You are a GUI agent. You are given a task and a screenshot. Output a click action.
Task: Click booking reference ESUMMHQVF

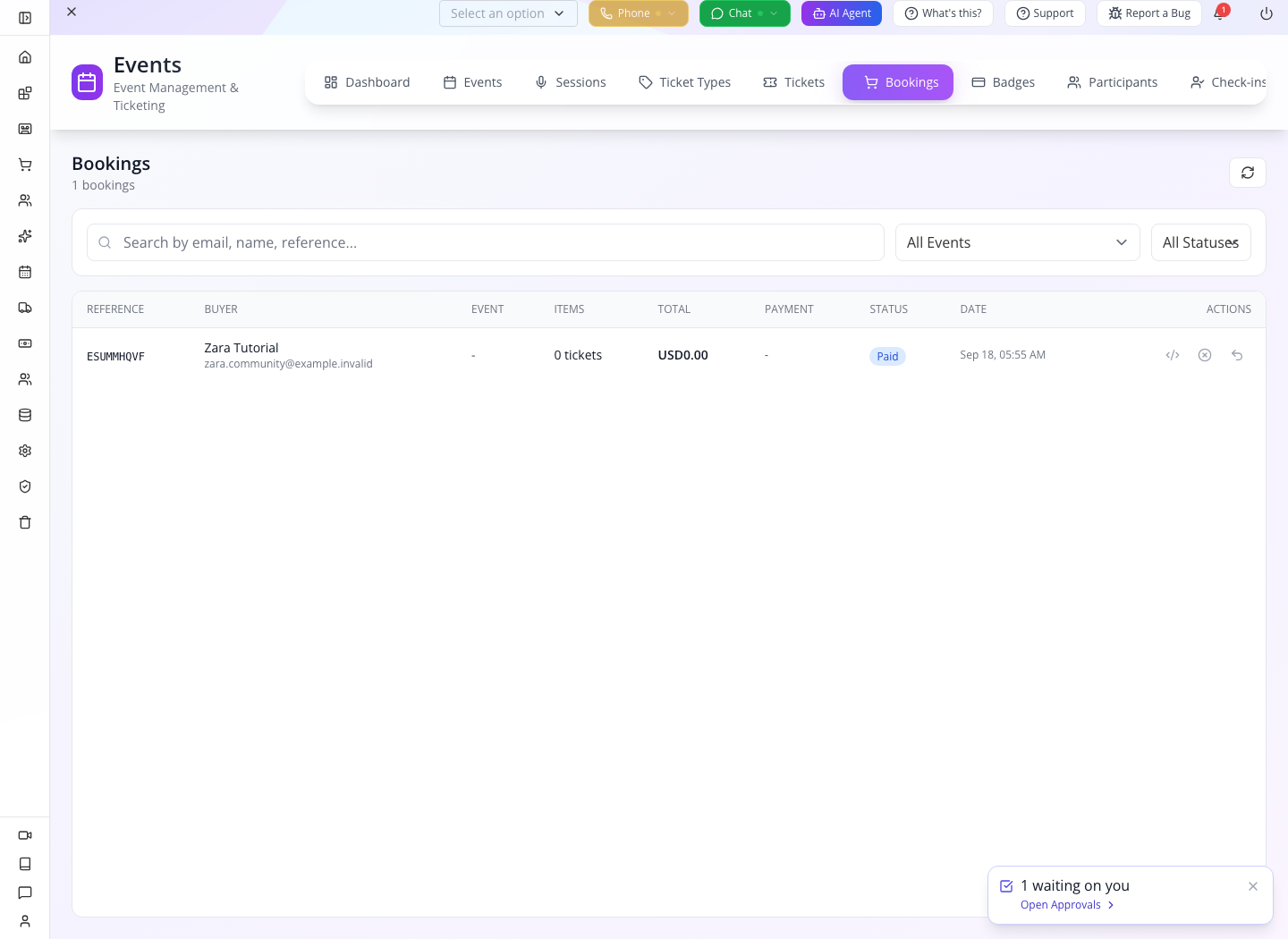115,356
